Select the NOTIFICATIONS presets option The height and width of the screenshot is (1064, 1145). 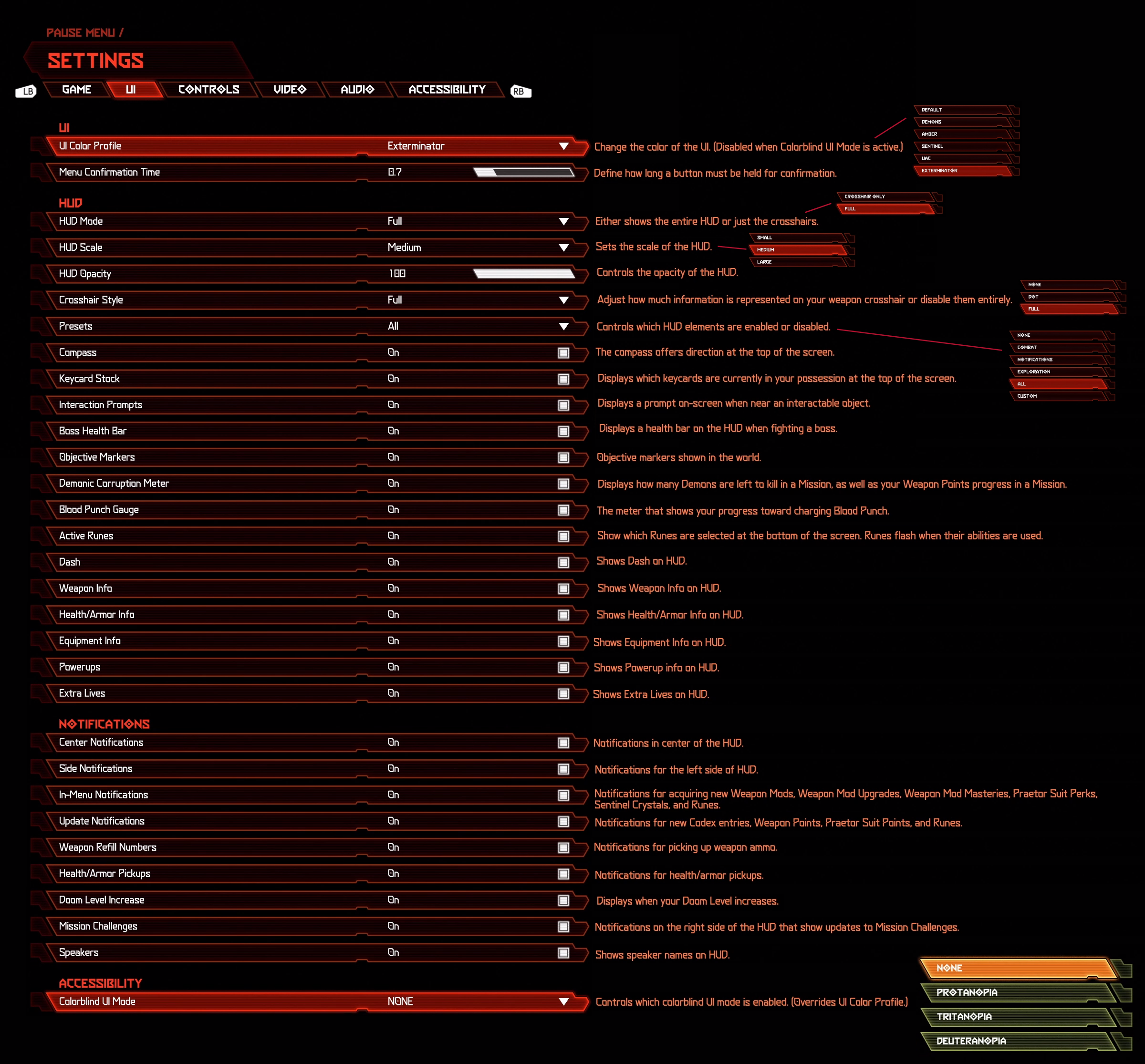click(x=1059, y=360)
